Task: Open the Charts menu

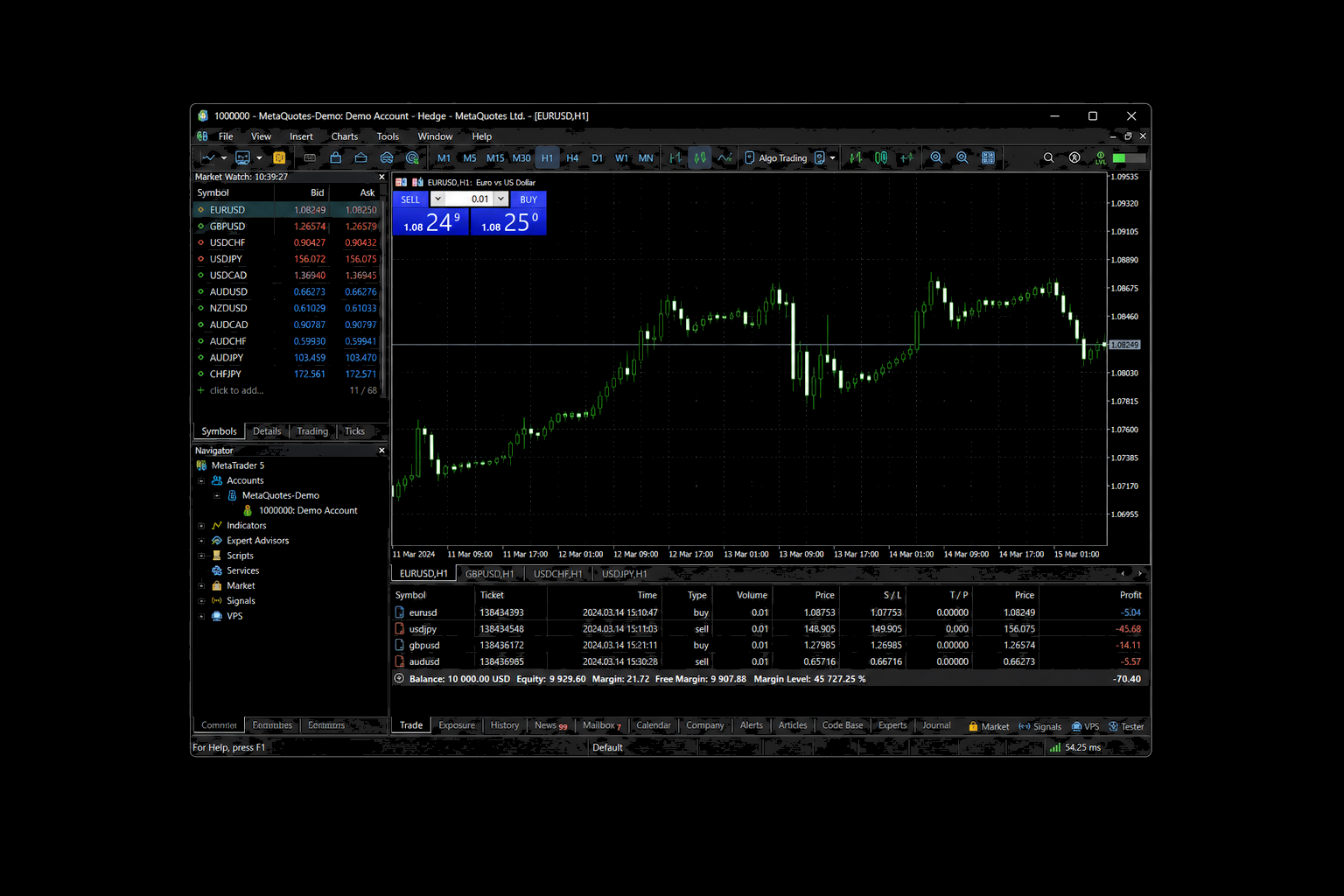Action: pyautogui.click(x=345, y=136)
